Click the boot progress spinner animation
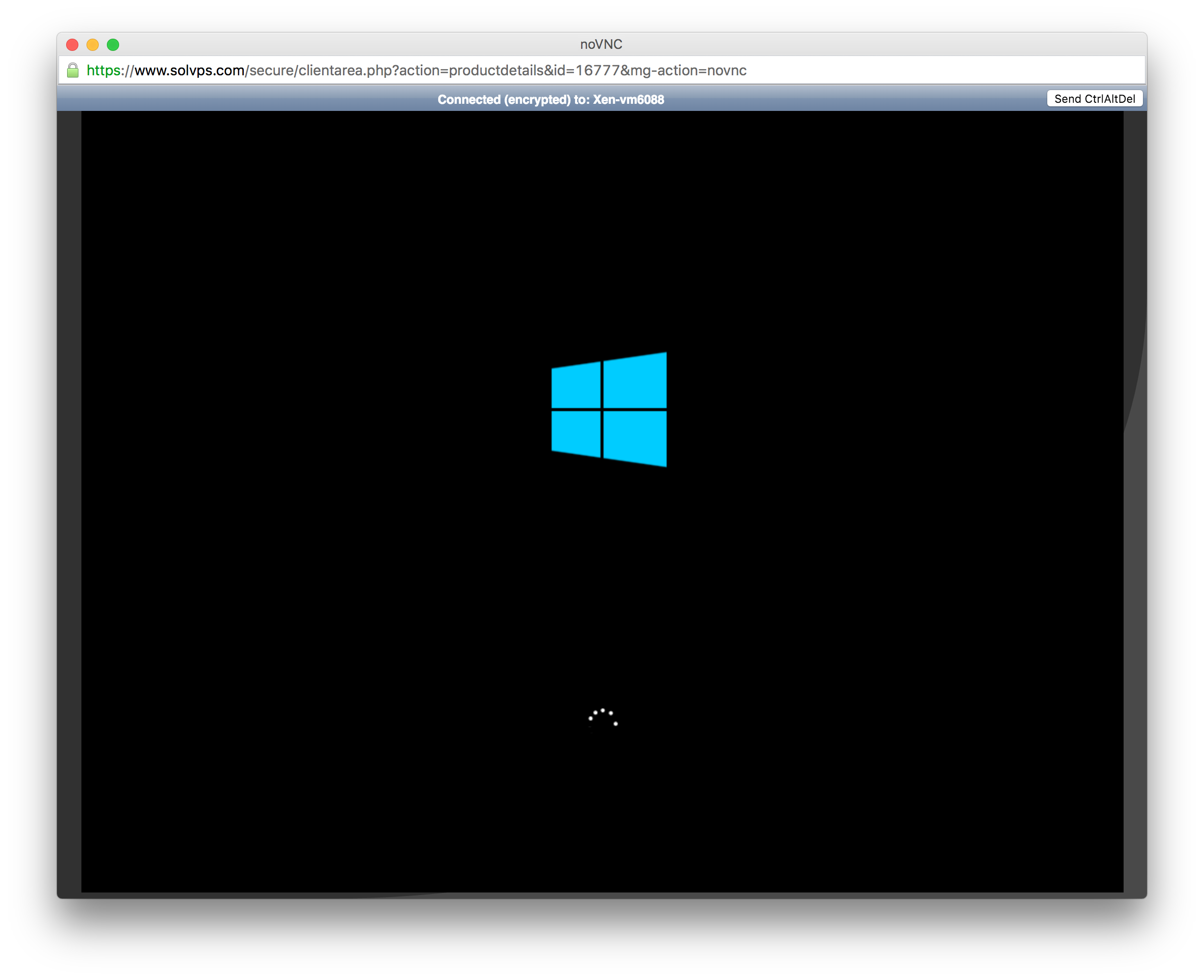 point(604,718)
